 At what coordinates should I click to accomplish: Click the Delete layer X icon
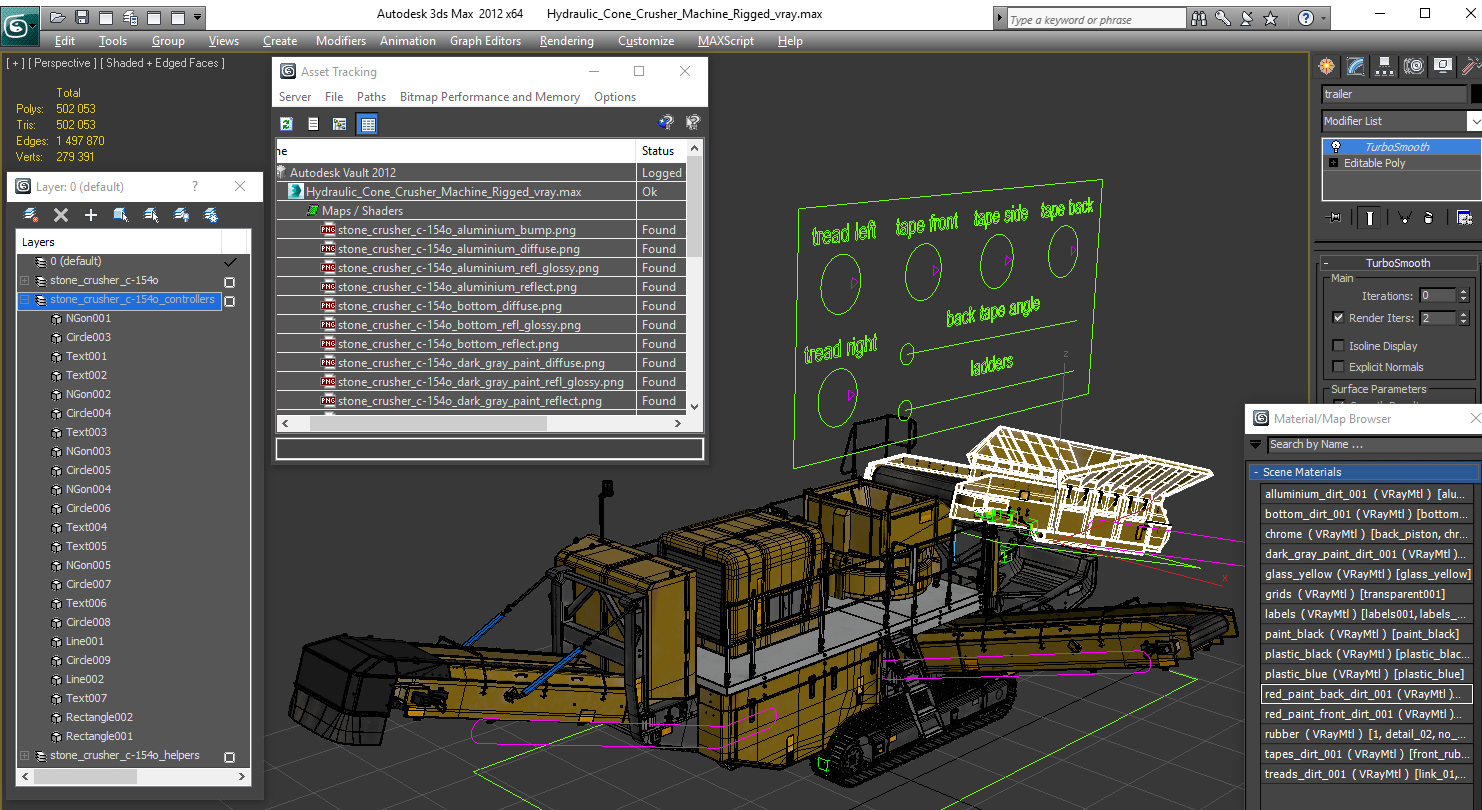click(x=61, y=215)
